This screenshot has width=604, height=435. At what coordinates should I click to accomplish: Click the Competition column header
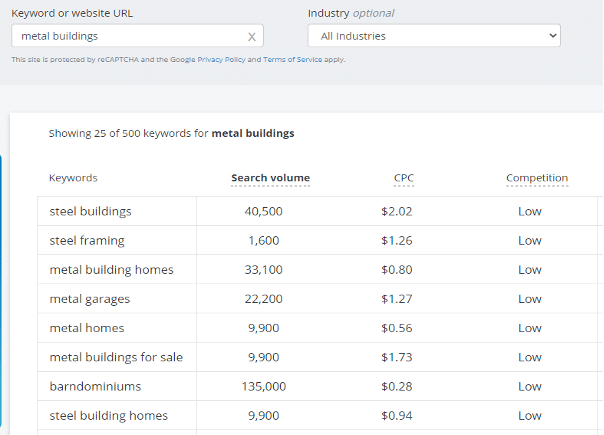tap(536, 178)
